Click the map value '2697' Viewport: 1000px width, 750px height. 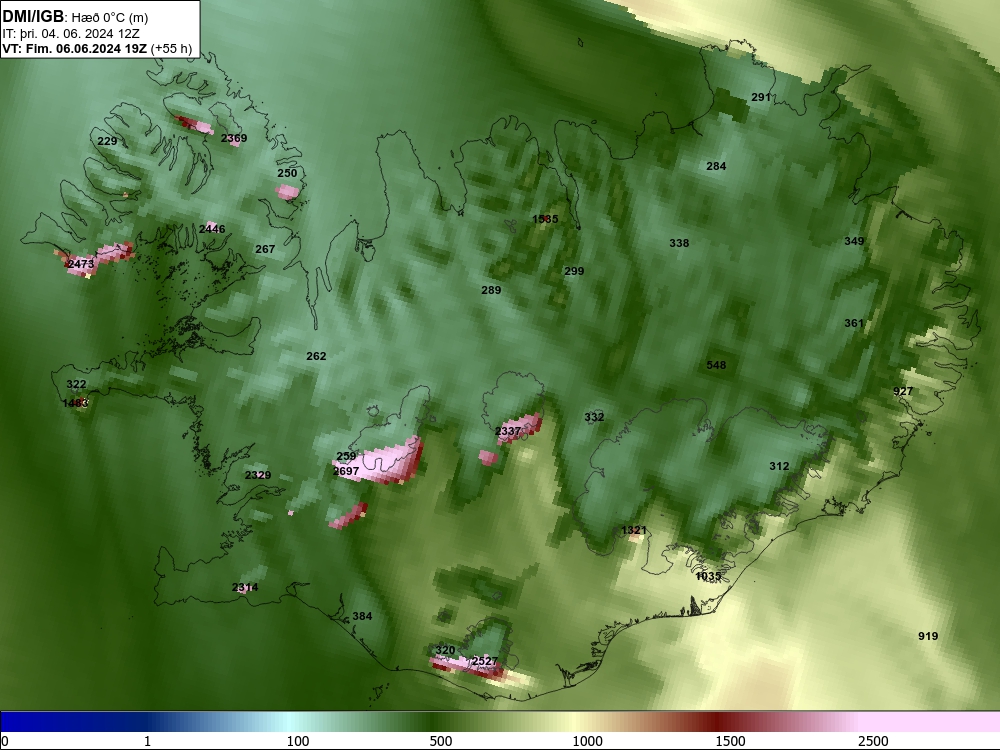[346, 471]
